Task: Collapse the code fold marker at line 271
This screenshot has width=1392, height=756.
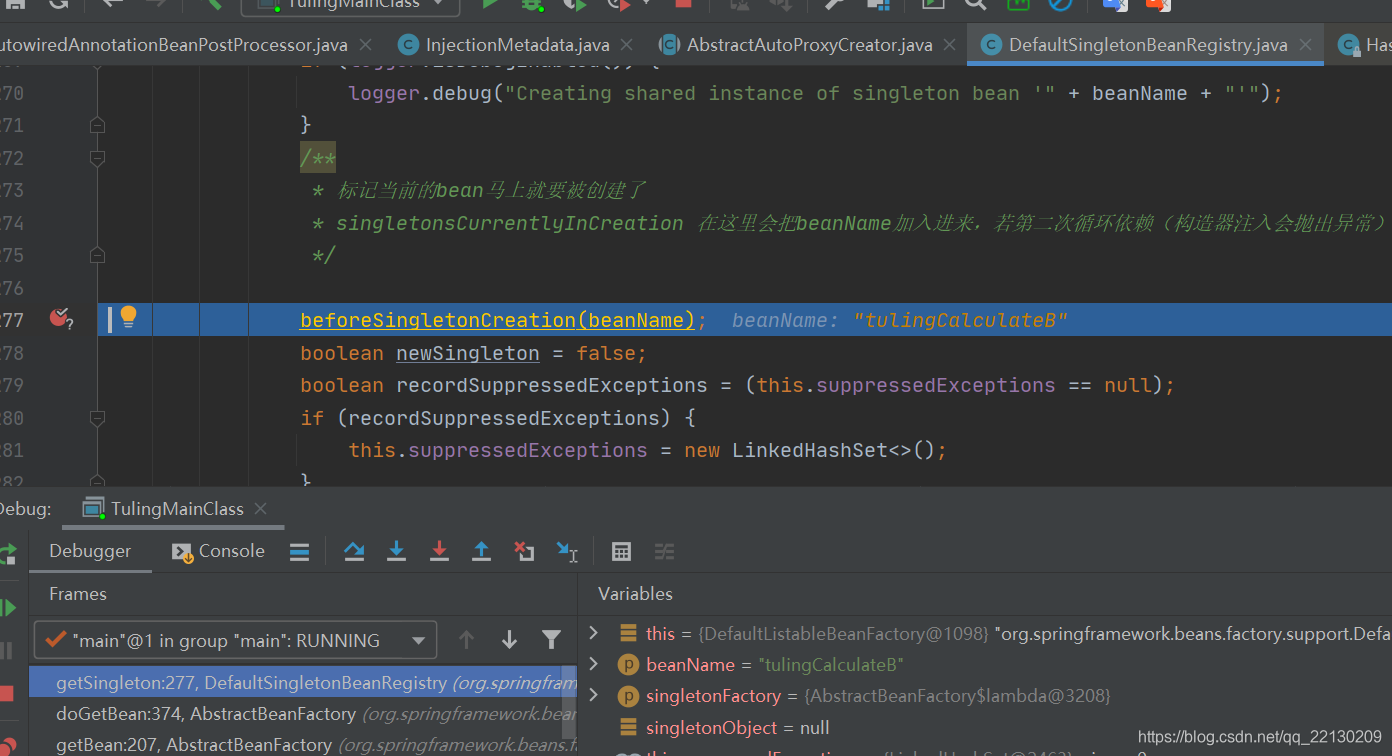Action: pos(97,126)
